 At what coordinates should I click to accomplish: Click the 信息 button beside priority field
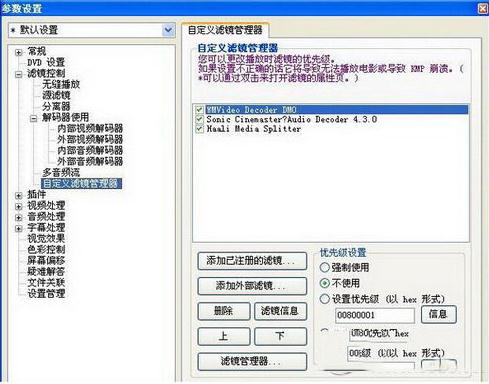pos(438,315)
